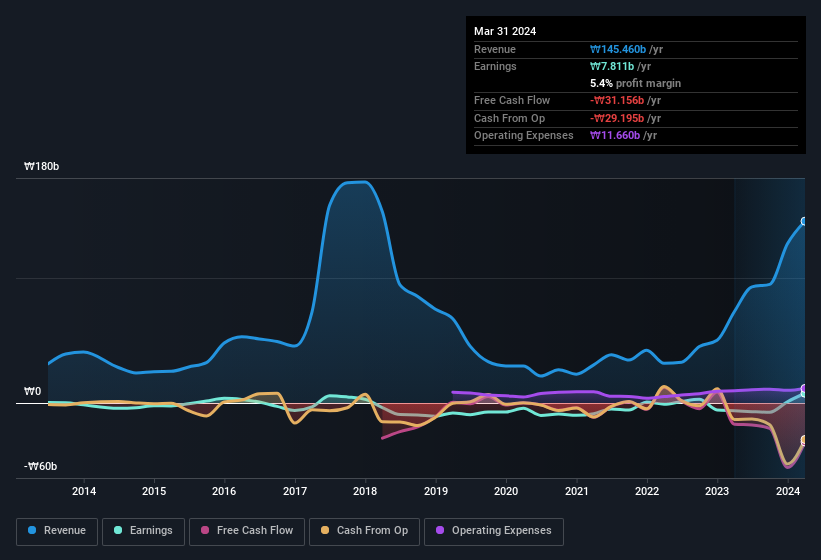This screenshot has height=560, width=821.
Task: Click the 2021 x-axis label
Action: pyautogui.click(x=576, y=491)
